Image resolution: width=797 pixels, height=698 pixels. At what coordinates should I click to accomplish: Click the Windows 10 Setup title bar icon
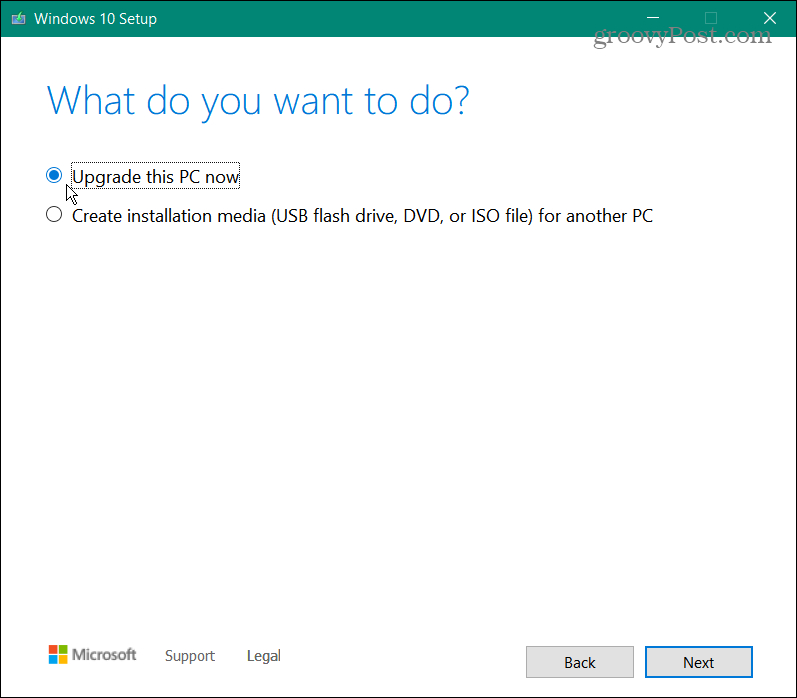click(19, 18)
